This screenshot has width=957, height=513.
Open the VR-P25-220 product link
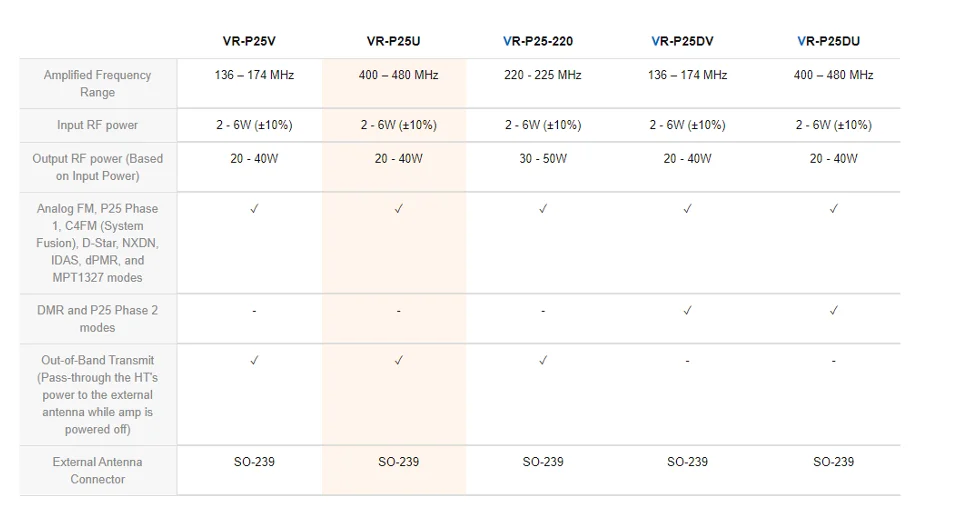coord(538,41)
